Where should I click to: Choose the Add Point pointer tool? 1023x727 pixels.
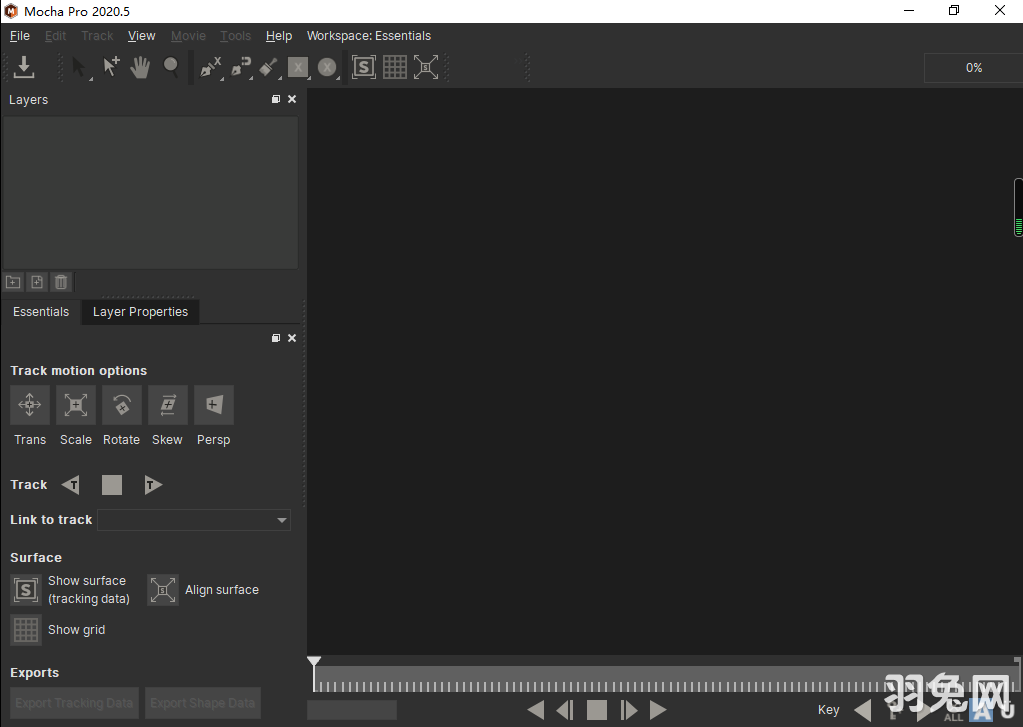(111, 67)
